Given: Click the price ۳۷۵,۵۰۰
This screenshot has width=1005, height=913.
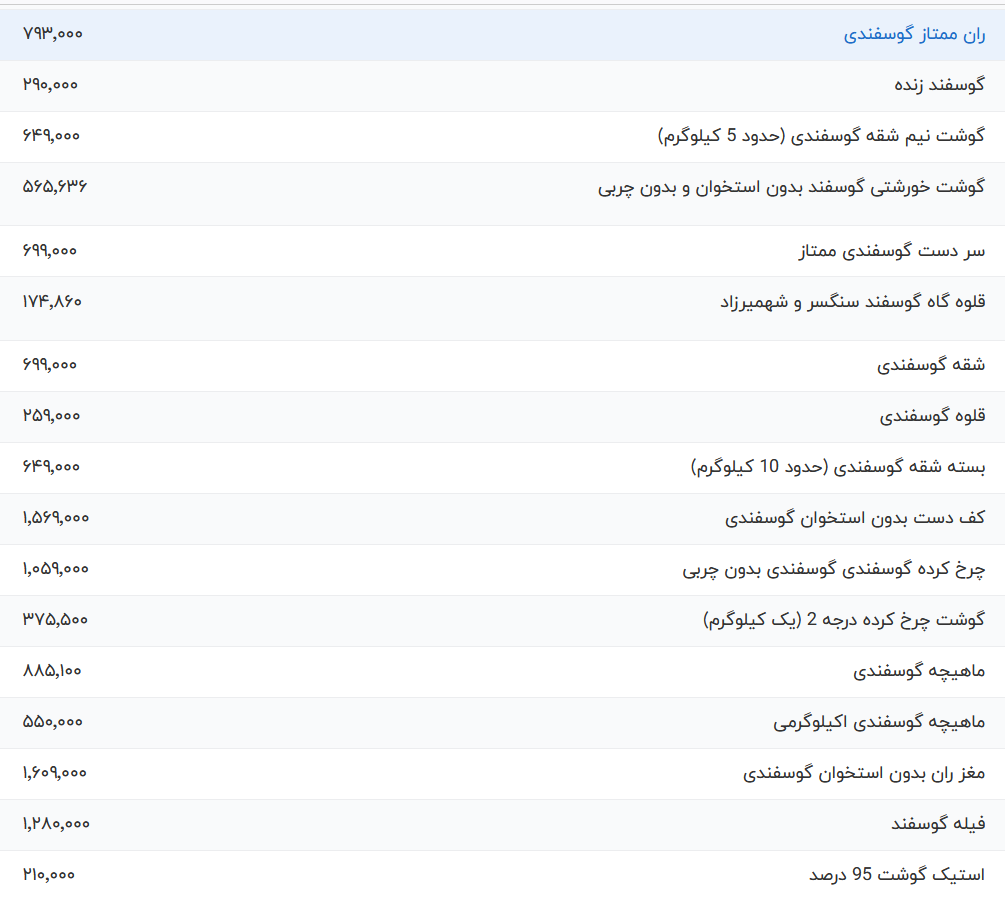Looking at the screenshot, I should click(55, 620).
